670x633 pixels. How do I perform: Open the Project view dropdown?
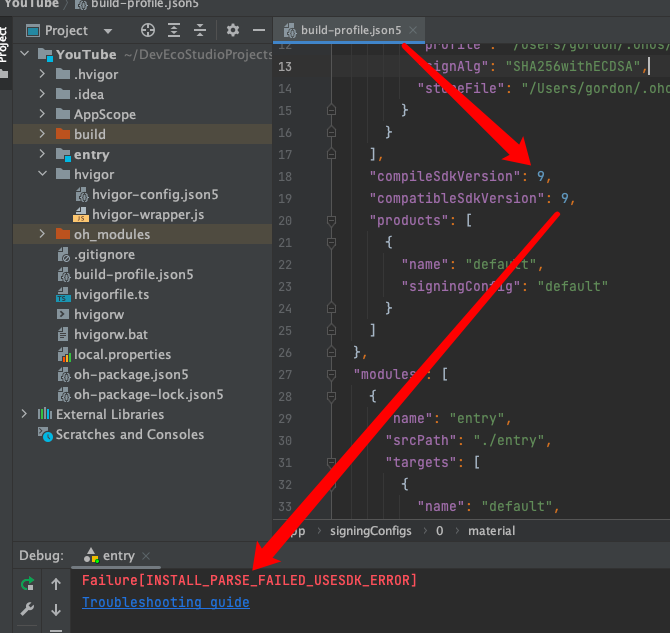click(x=108, y=31)
